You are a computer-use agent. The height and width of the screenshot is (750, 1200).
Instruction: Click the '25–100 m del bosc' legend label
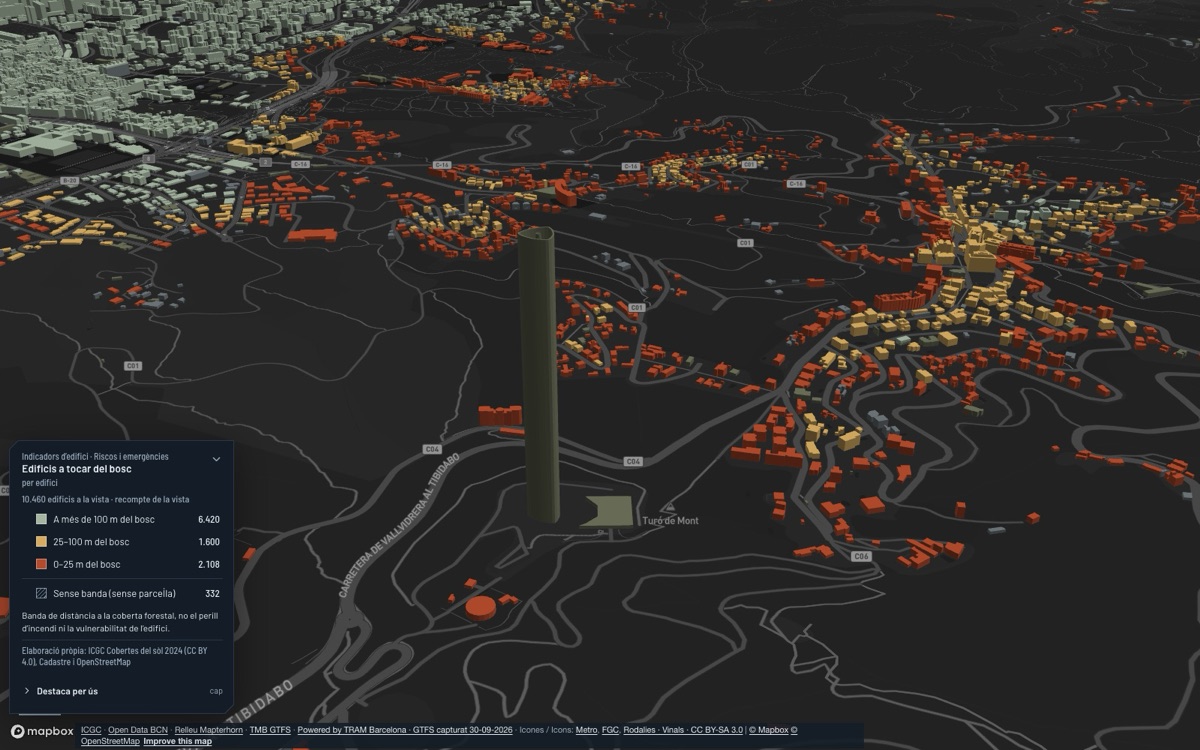click(91, 542)
